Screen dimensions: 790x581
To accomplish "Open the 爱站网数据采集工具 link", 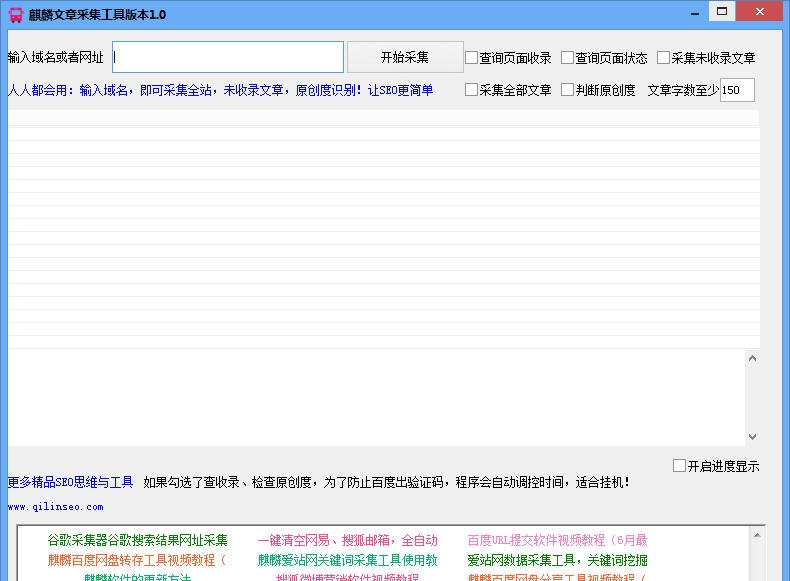I will pos(557,560).
